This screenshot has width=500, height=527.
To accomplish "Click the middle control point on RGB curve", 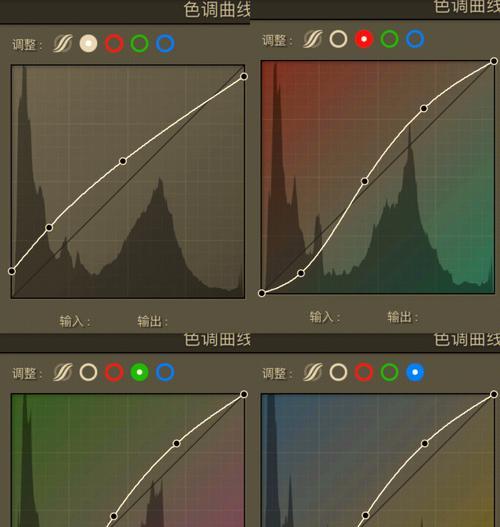I will coord(123,161).
